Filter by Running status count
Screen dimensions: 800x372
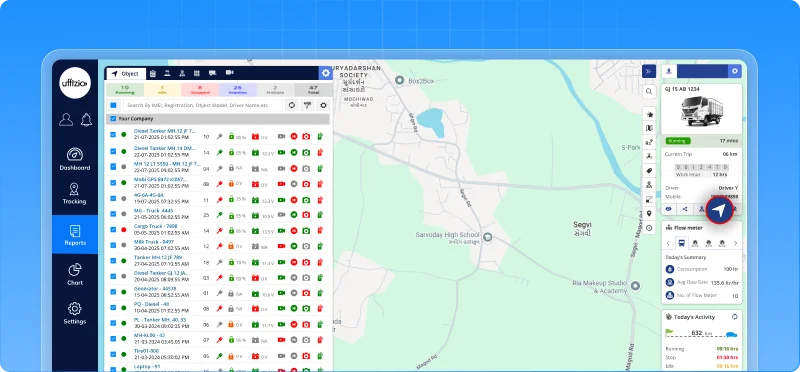point(124,90)
